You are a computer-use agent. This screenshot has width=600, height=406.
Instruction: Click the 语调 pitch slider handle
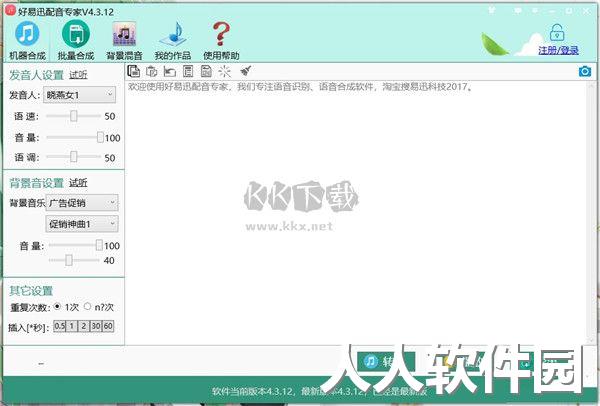coord(73,157)
